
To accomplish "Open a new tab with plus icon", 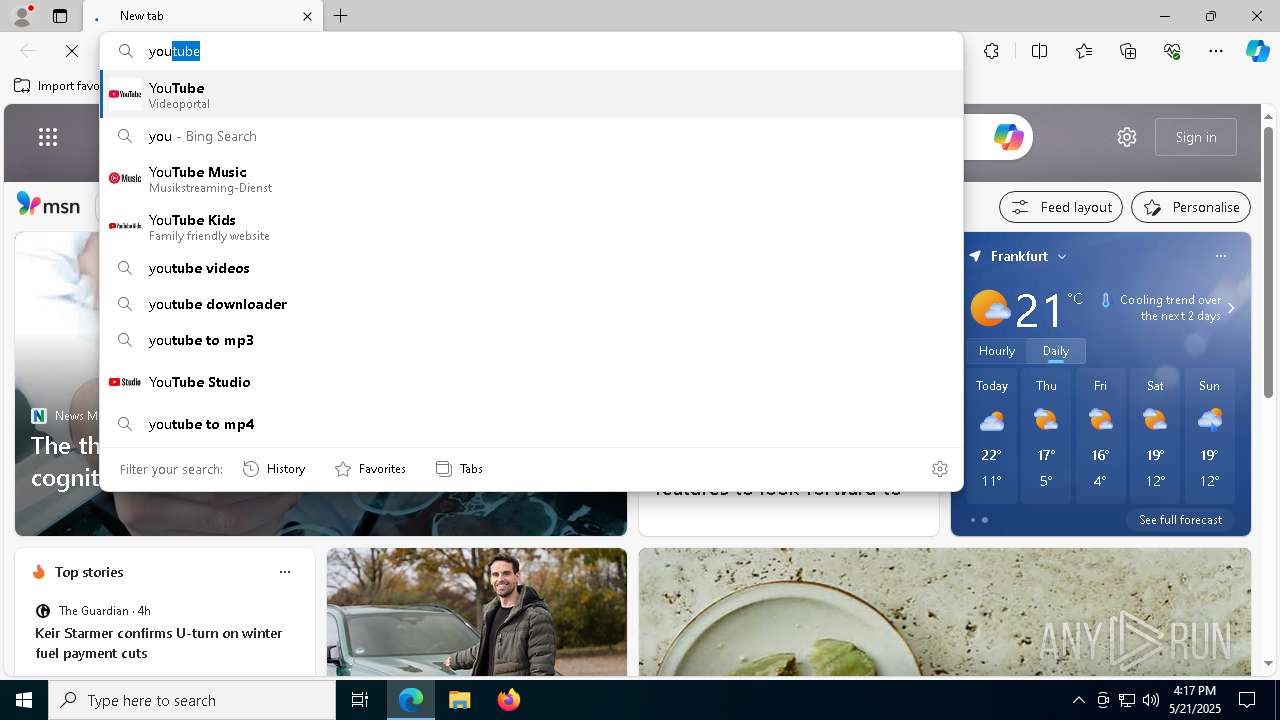I will tap(341, 16).
